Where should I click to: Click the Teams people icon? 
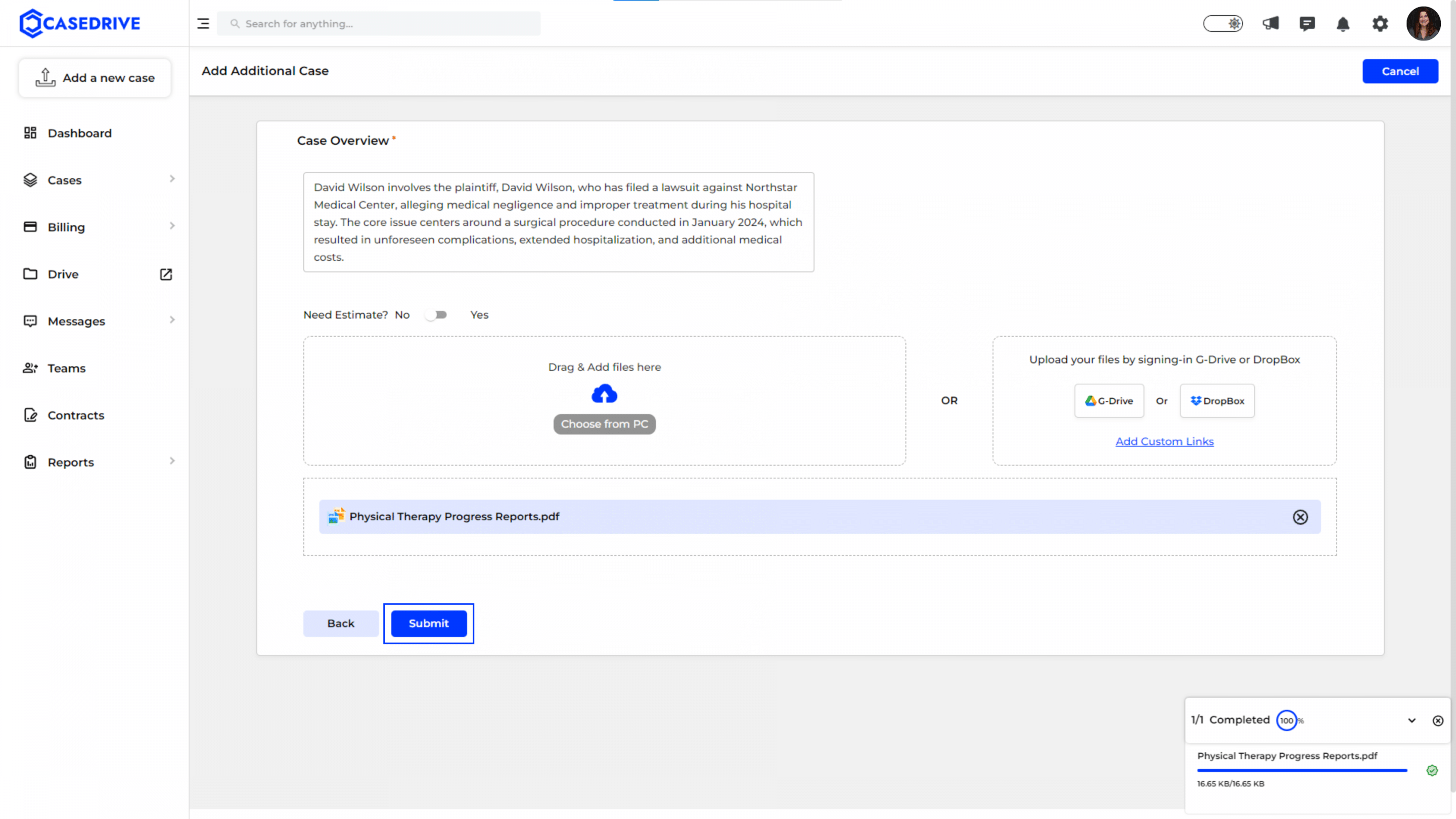[x=30, y=368]
